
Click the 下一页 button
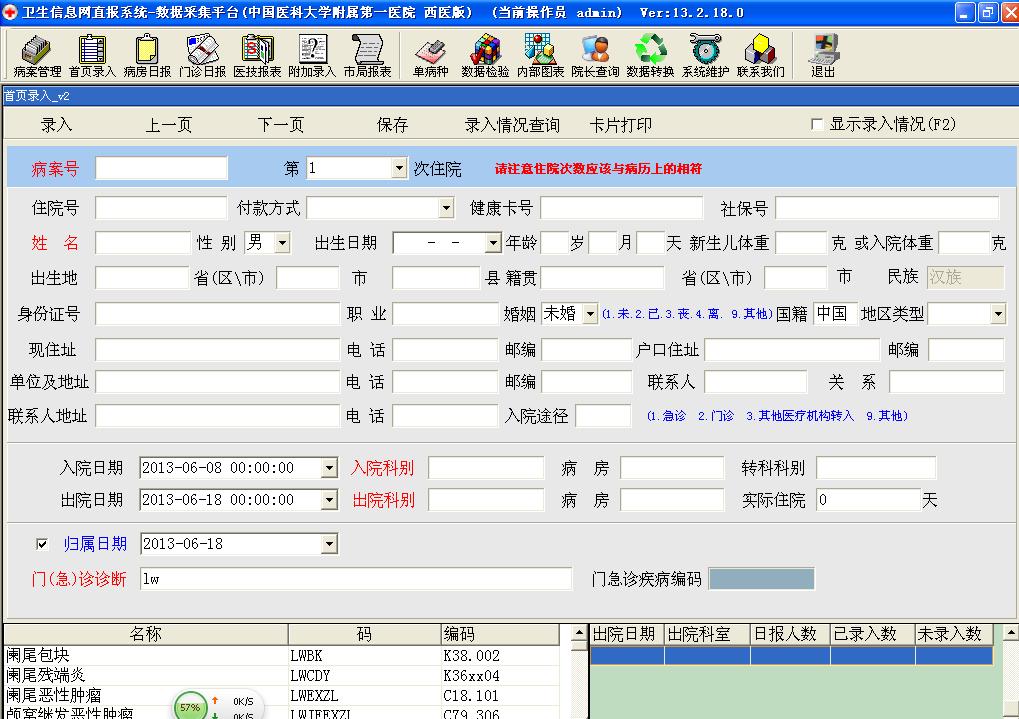pos(280,125)
